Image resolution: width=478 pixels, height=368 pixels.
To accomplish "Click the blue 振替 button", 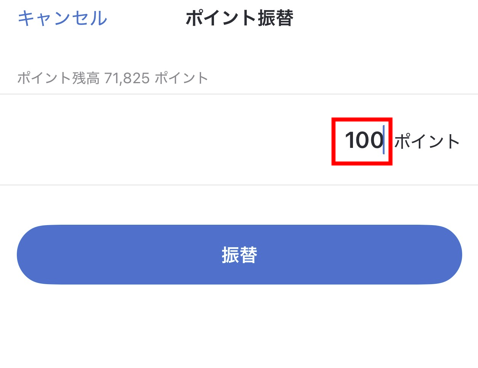I will pyautogui.click(x=239, y=255).
